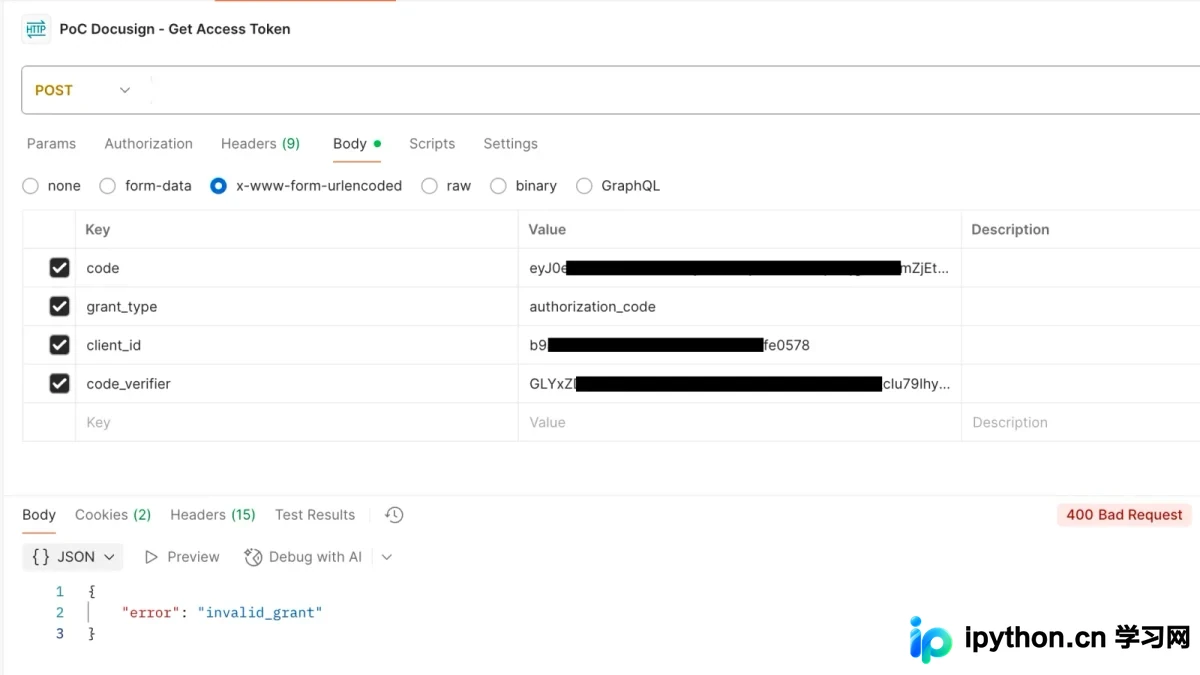Click the Preview button
This screenshot has width=1200, height=675.
pyautogui.click(x=182, y=557)
